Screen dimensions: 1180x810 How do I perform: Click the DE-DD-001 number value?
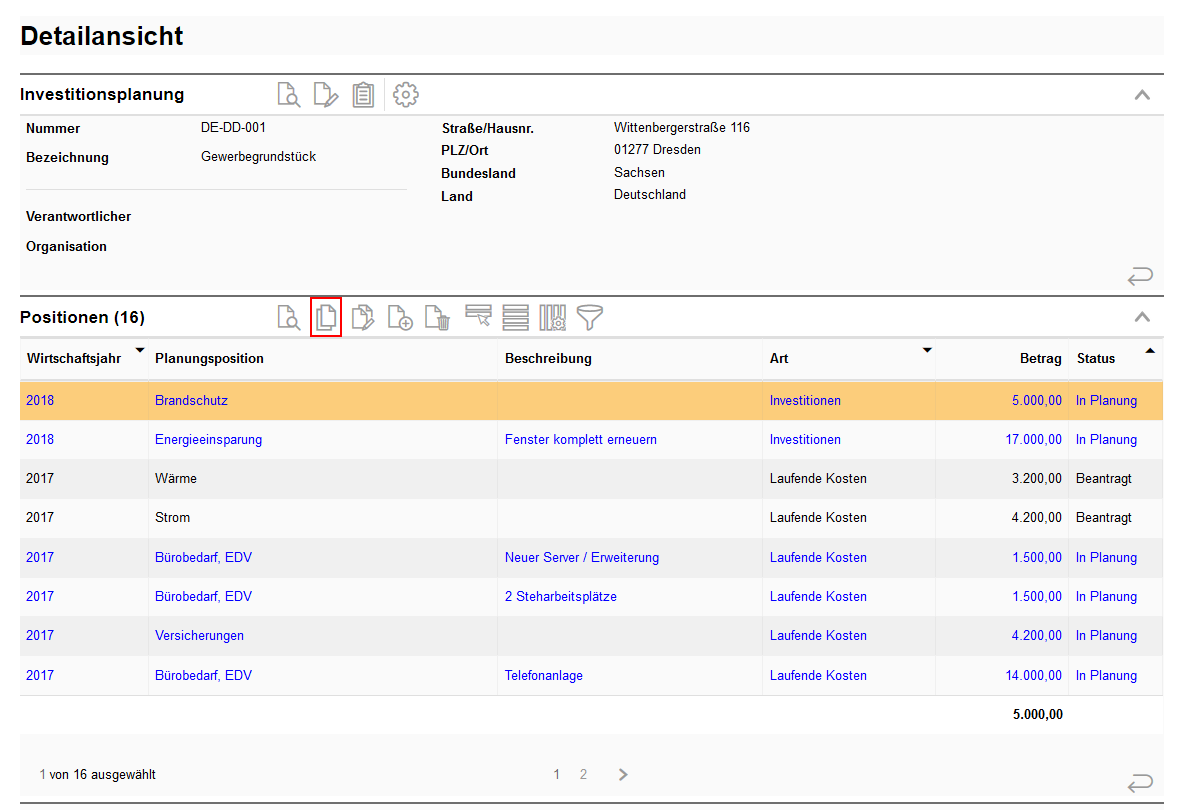click(233, 128)
